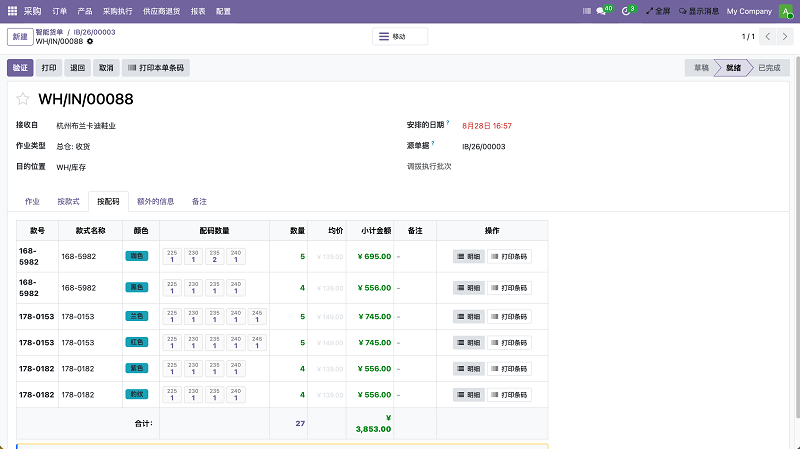Image resolution: width=800 pixels, height=449 pixels.
Task: Click the 接收自 value 杭州布兰卡迪鞋业
Action: [86, 126]
